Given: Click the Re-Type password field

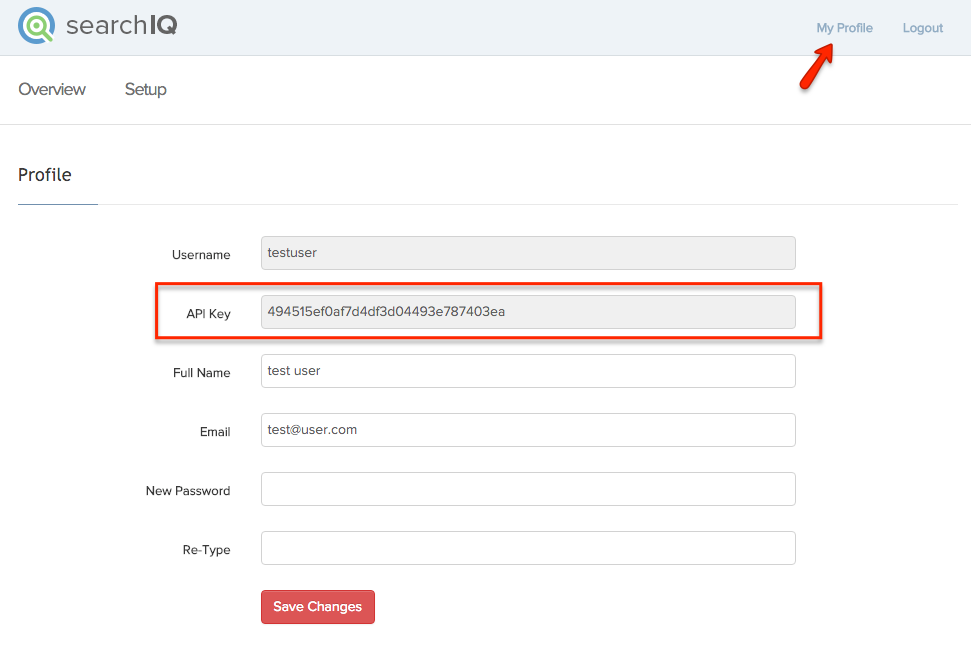Looking at the screenshot, I should point(528,548).
